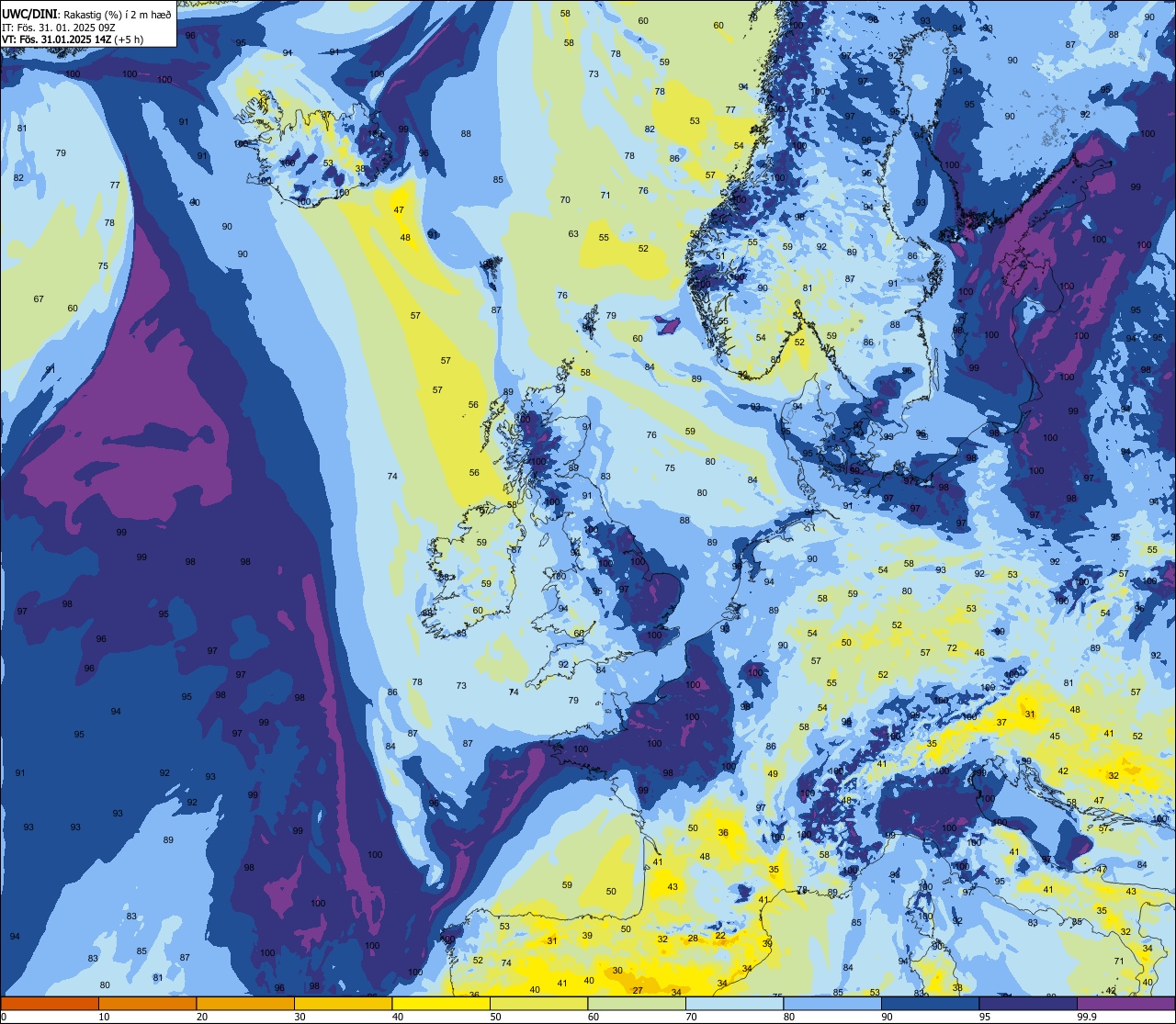Click the map value '67' at the left edge
This screenshot has width=1176, height=1024.
coord(39,299)
